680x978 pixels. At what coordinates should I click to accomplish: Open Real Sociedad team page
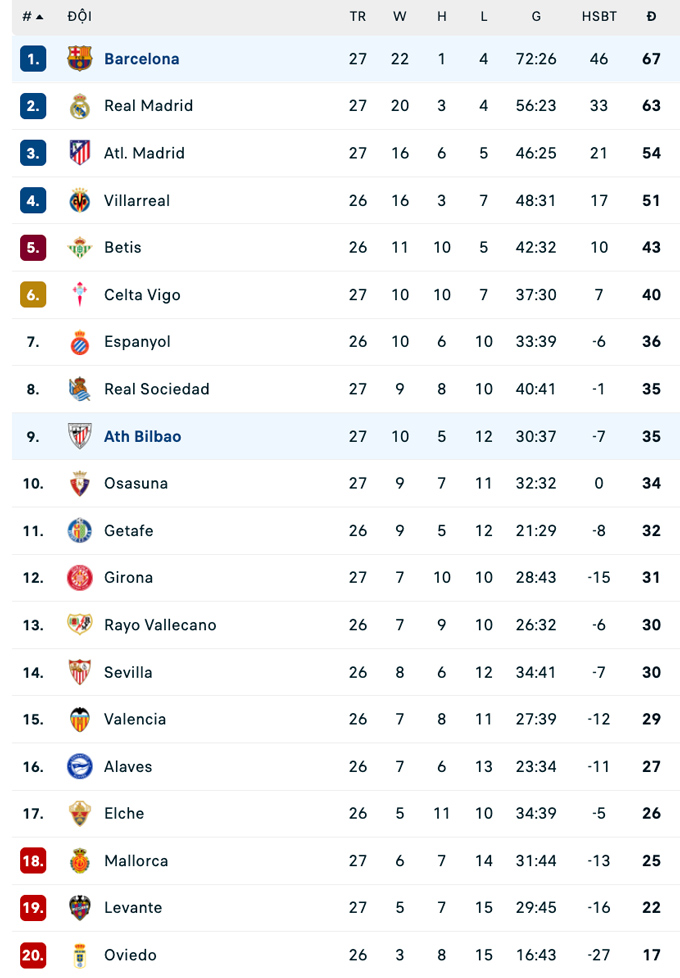tap(156, 389)
